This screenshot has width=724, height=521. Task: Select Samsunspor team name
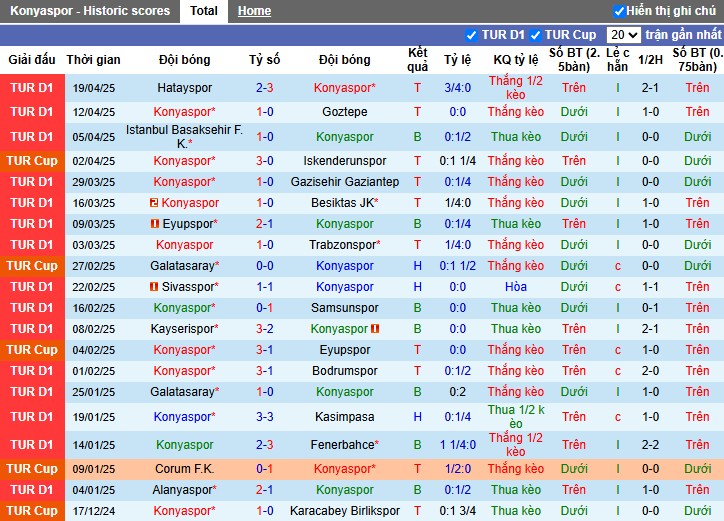[x=345, y=308]
